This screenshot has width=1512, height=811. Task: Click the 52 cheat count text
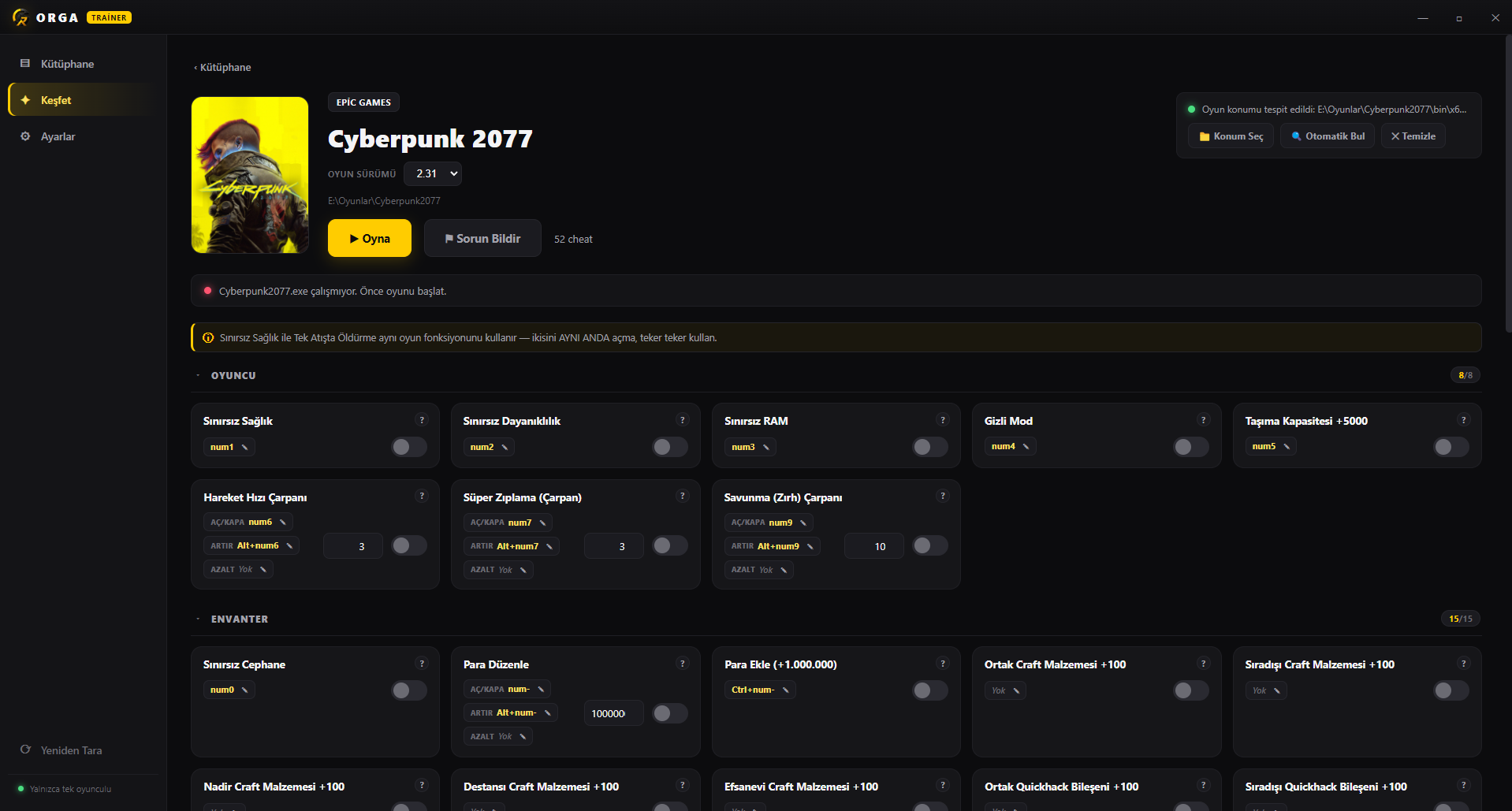point(573,239)
